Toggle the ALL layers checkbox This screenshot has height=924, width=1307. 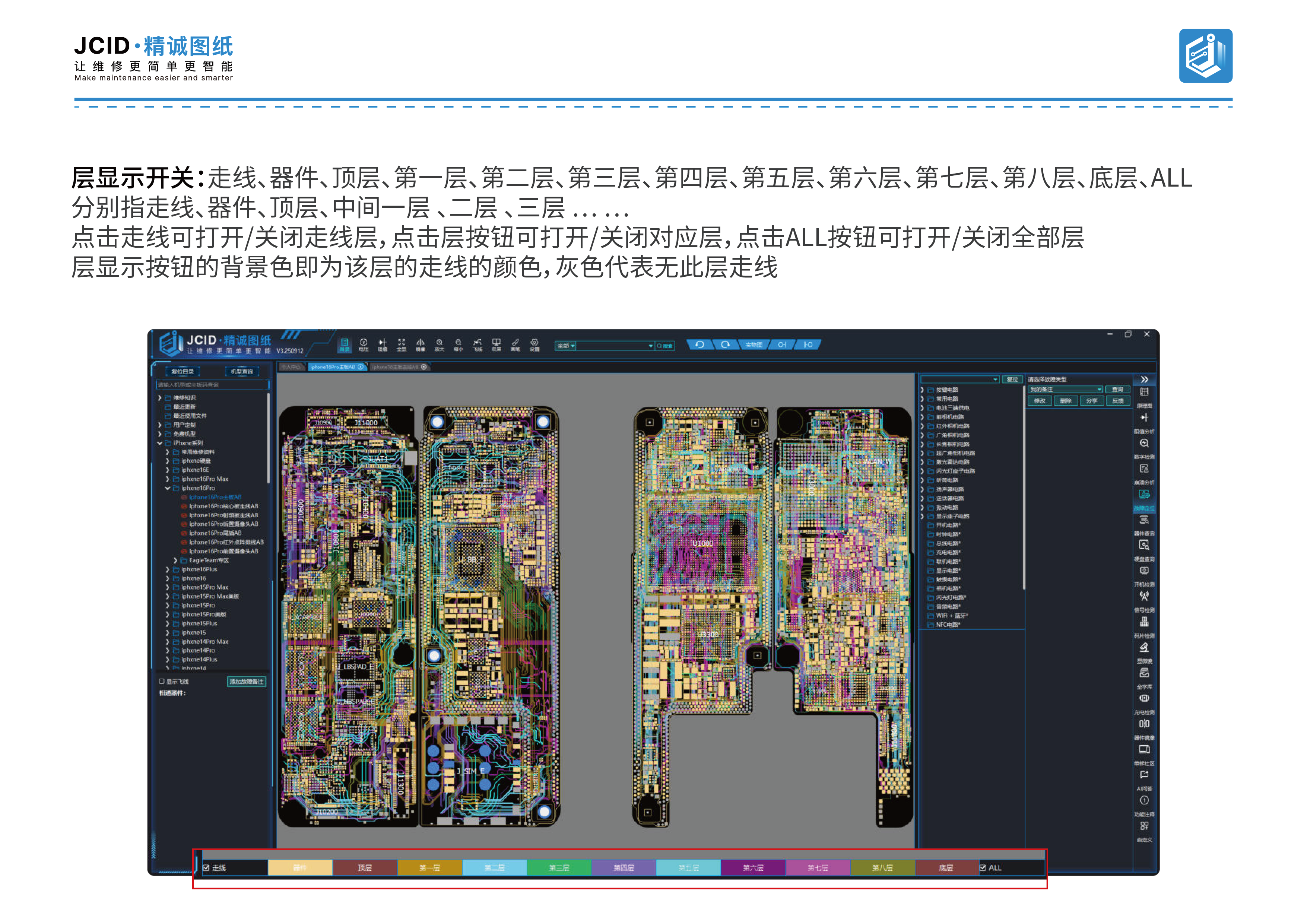click(983, 868)
